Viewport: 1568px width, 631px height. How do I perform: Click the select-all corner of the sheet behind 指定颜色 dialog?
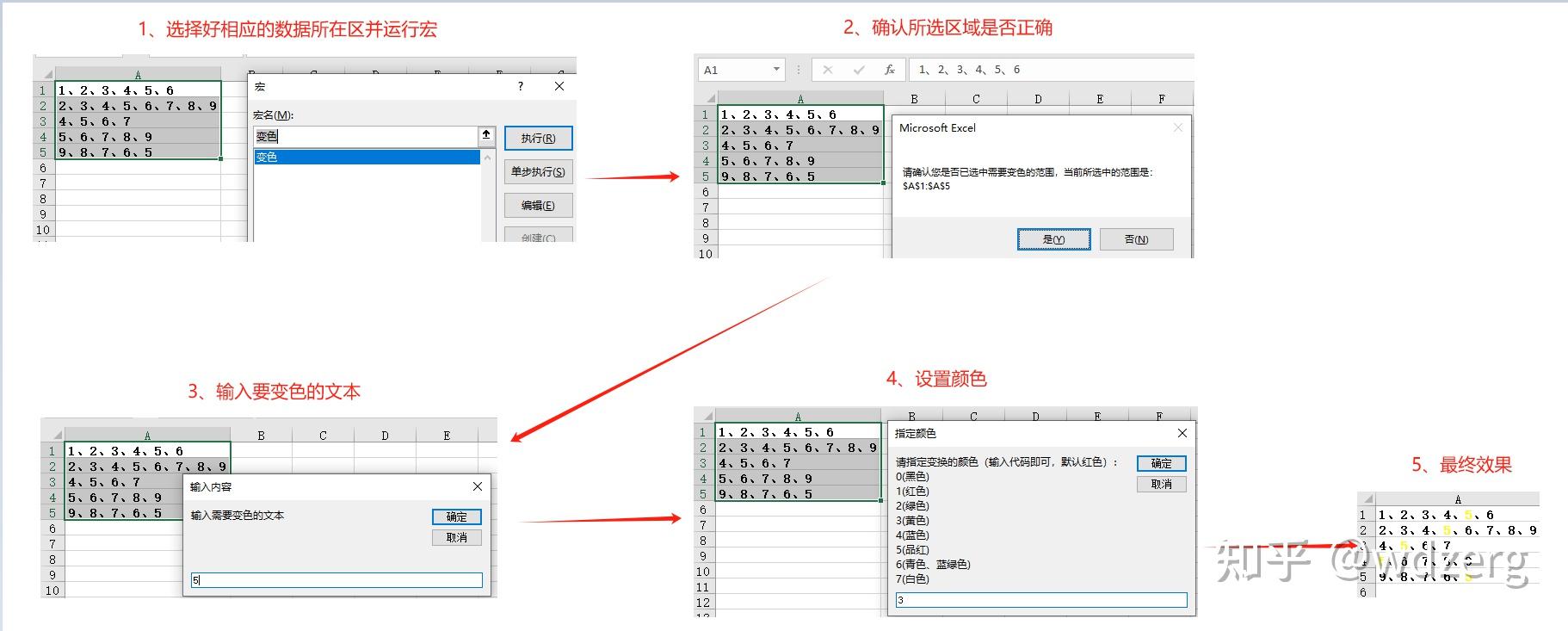704,417
